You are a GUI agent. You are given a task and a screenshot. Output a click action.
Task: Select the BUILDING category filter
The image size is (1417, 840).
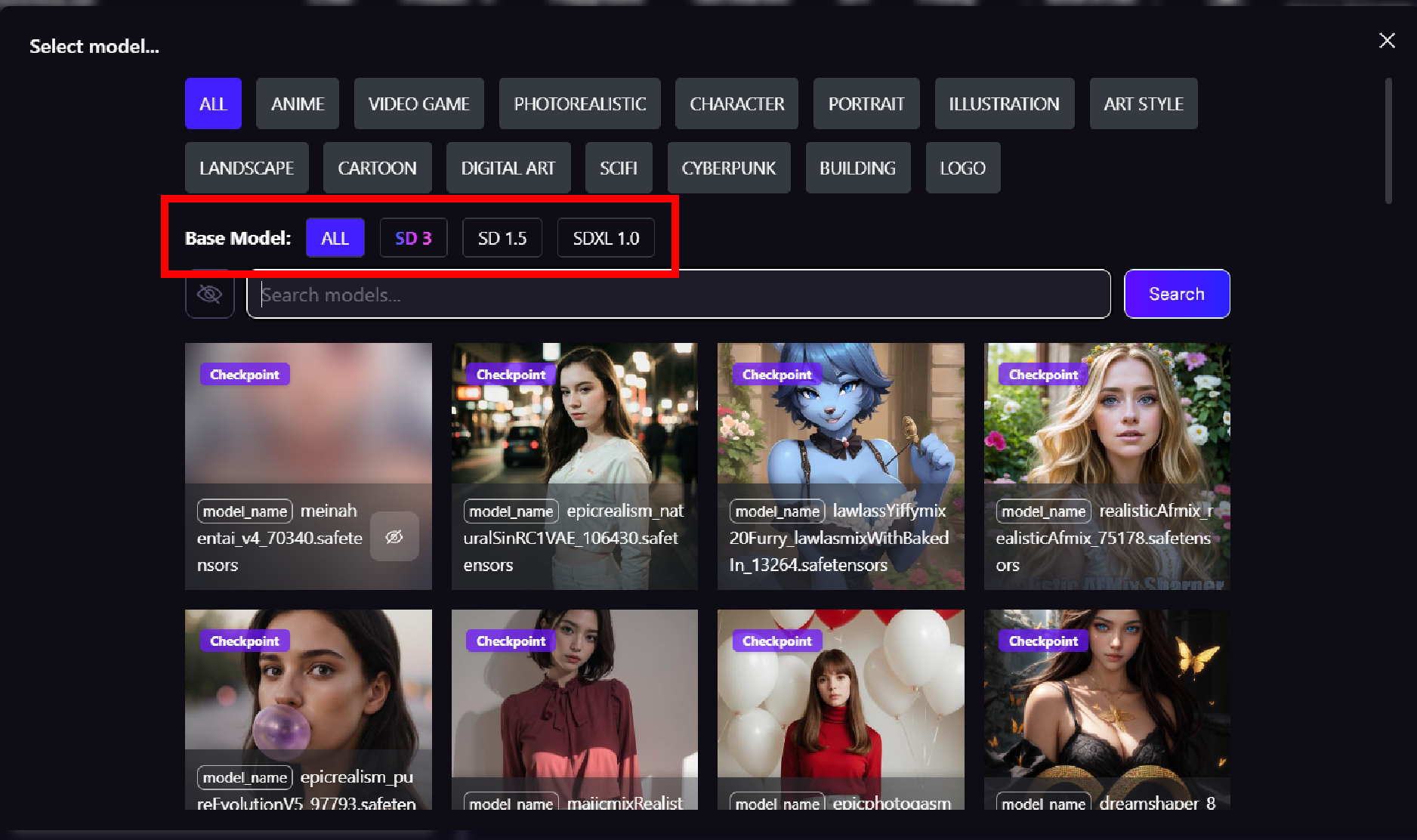pos(858,168)
